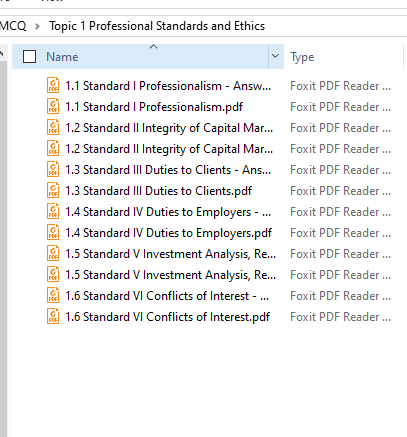This screenshot has width=407, height=437.
Task: Click Topic 1 Professional Standards and Ethics breadcrumb
Action: (157, 26)
